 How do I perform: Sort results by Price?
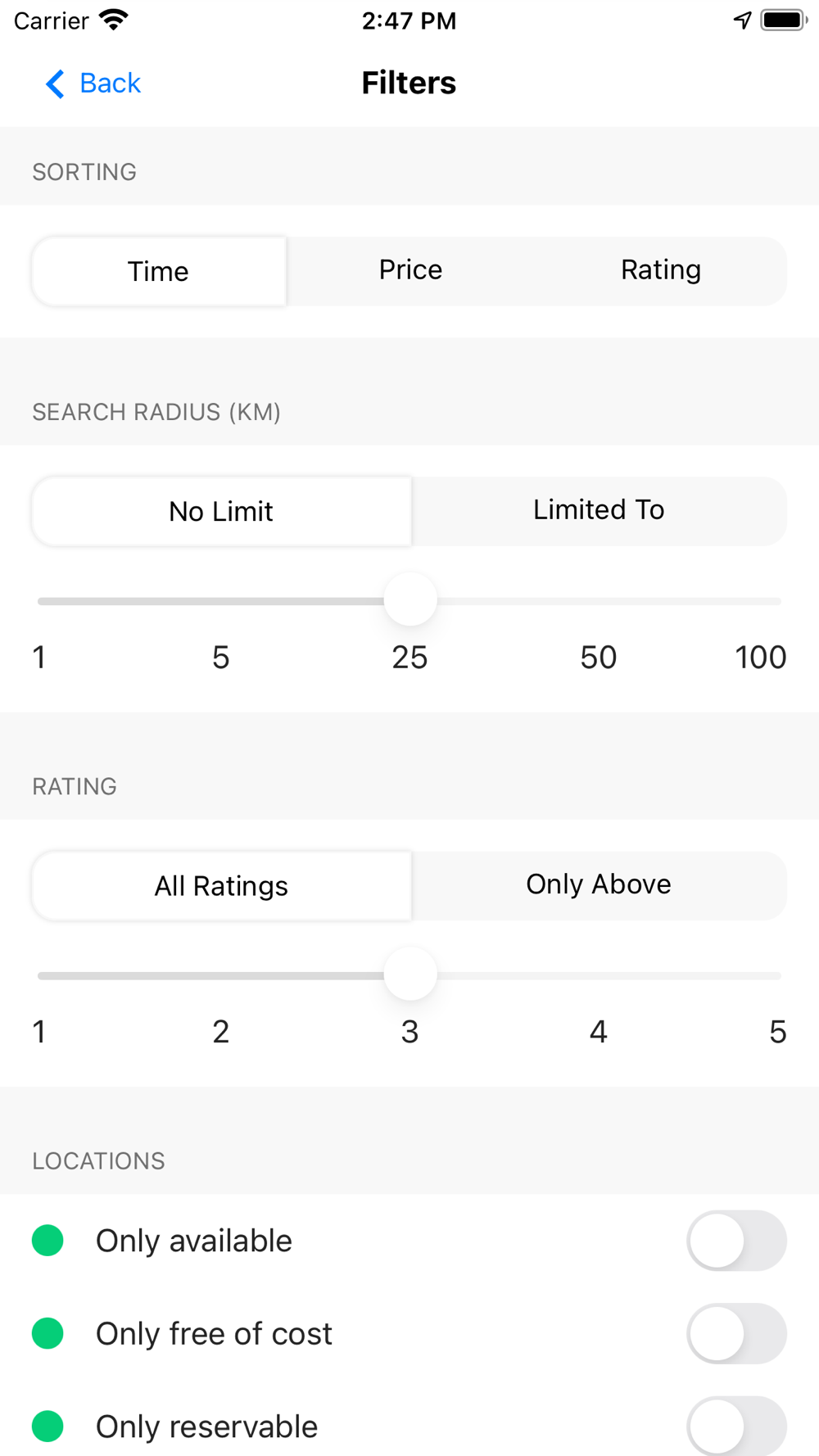(410, 270)
